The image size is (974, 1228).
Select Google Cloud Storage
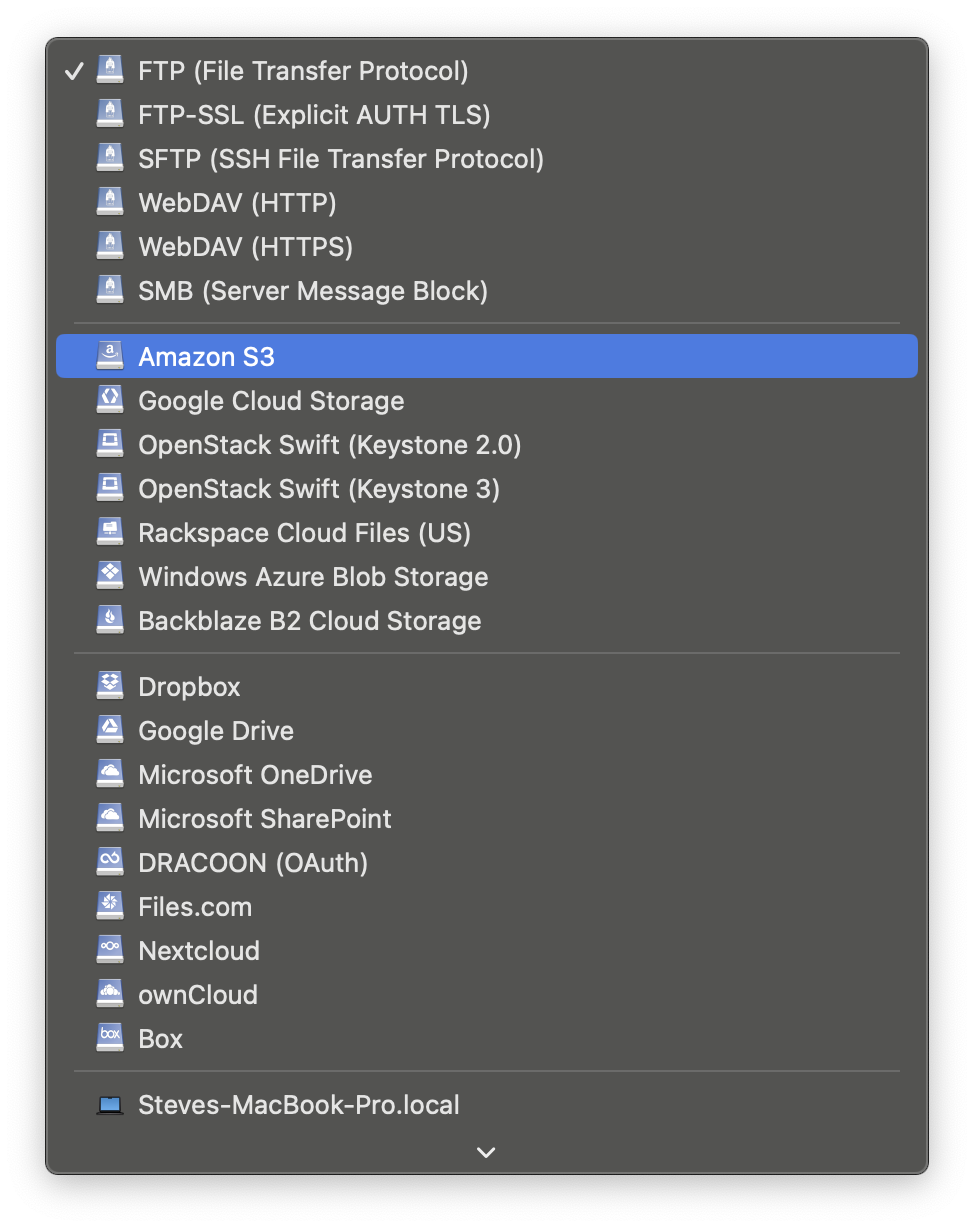tap(487, 400)
